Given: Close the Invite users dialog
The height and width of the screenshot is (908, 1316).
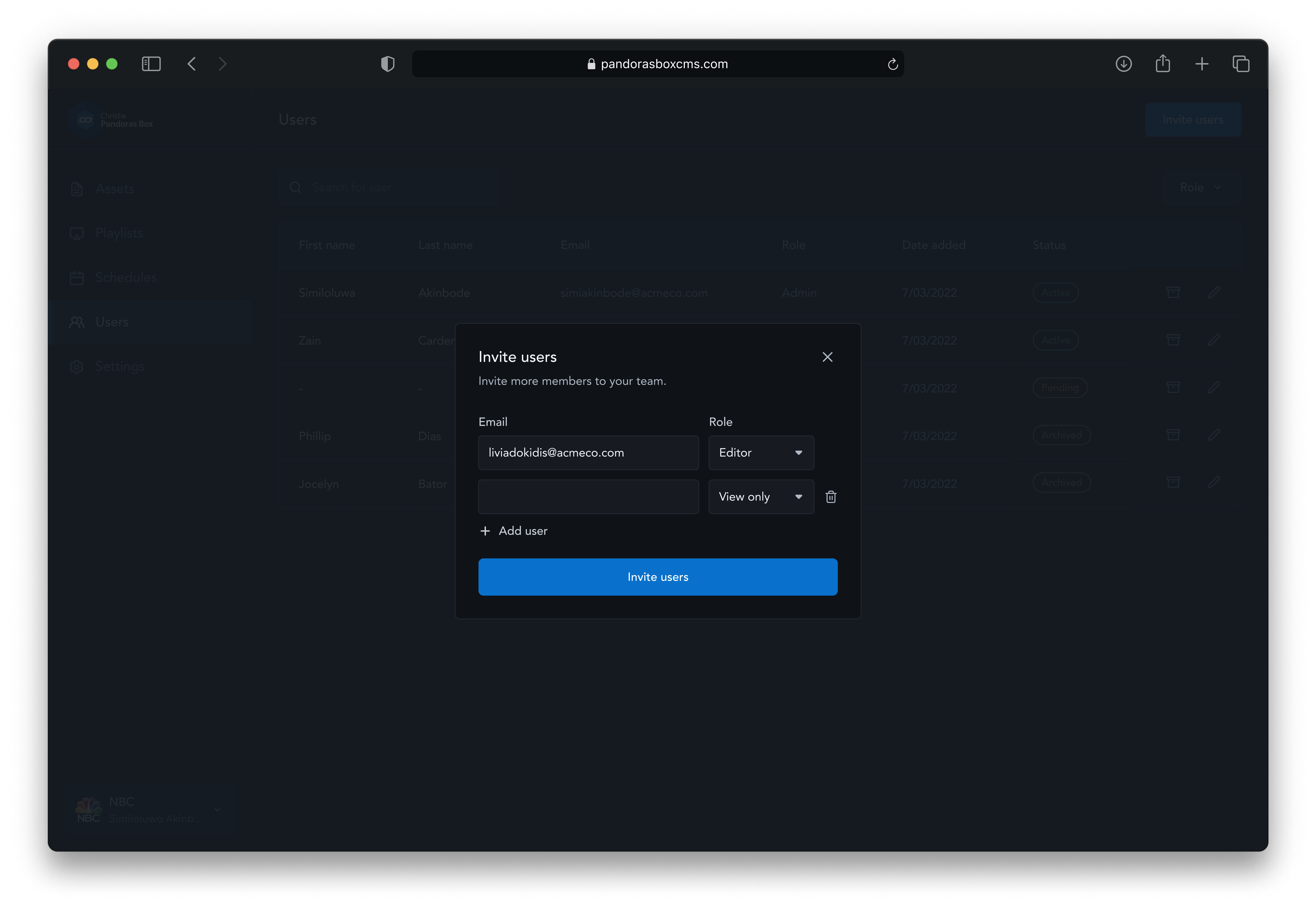Looking at the screenshot, I should coord(827,357).
